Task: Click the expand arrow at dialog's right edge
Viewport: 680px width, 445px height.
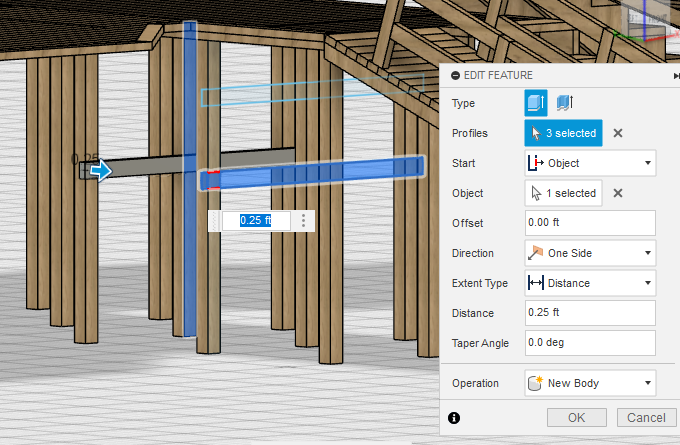Action: pos(677,76)
